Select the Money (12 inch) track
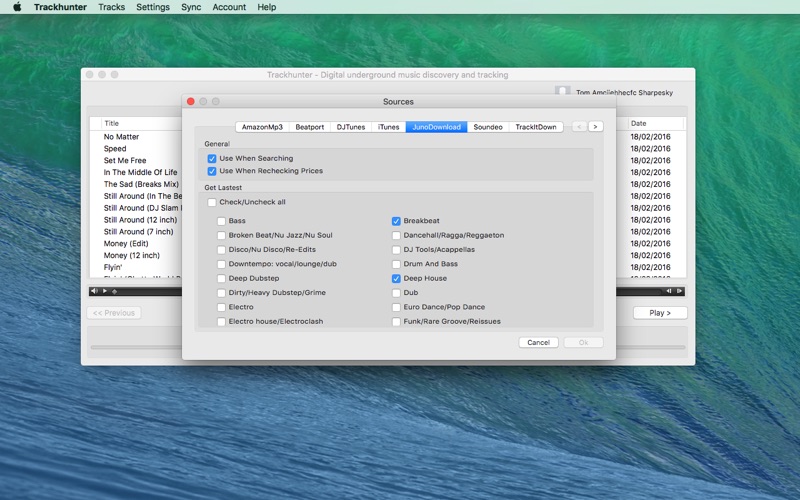The height and width of the screenshot is (500, 800). coord(132,255)
